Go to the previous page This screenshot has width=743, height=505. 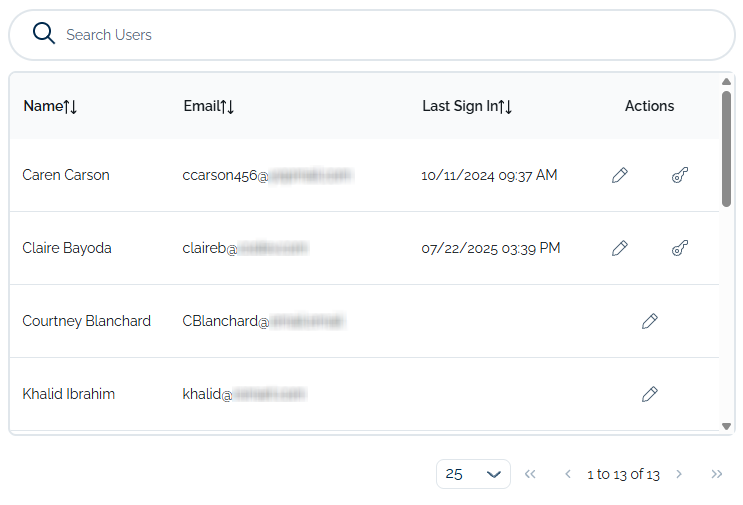tap(567, 474)
